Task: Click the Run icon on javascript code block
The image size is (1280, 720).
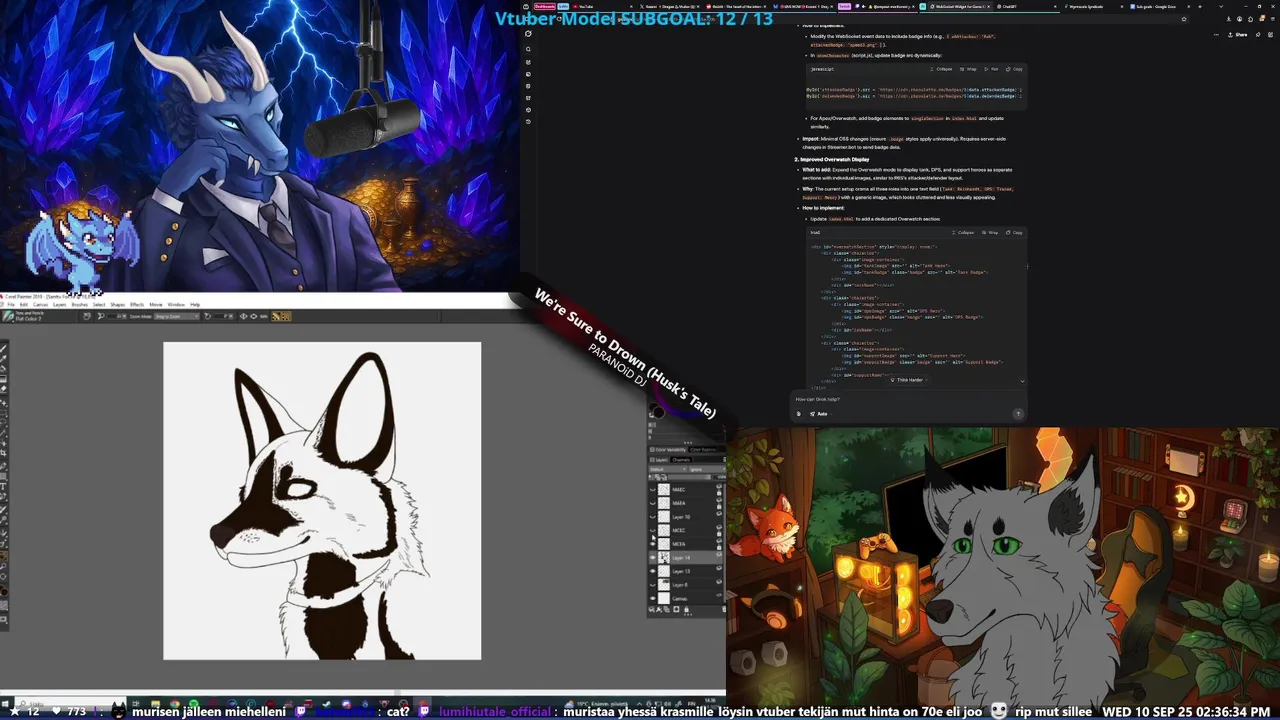Action: (989, 69)
